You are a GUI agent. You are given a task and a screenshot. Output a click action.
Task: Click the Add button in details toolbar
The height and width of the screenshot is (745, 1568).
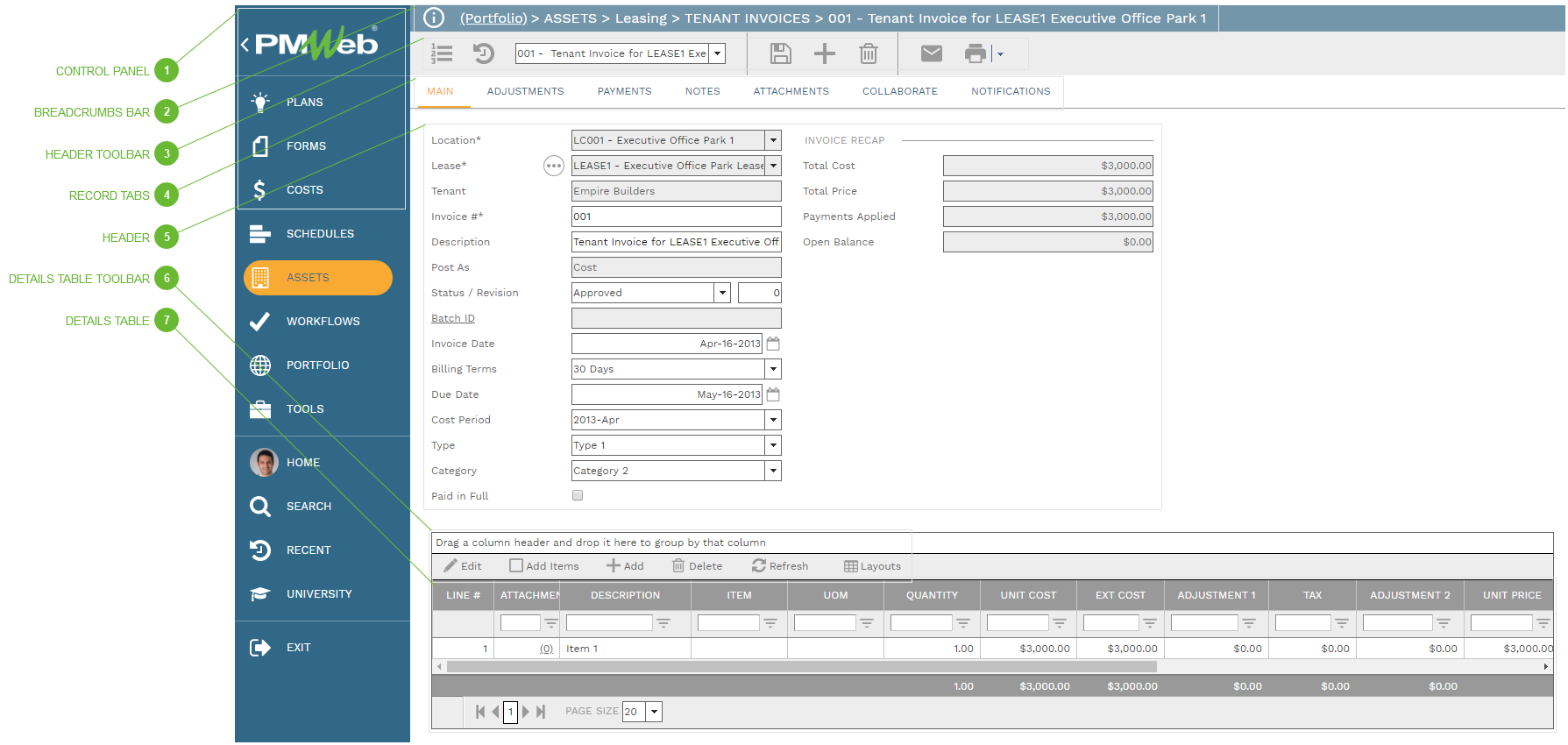click(x=625, y=566)
